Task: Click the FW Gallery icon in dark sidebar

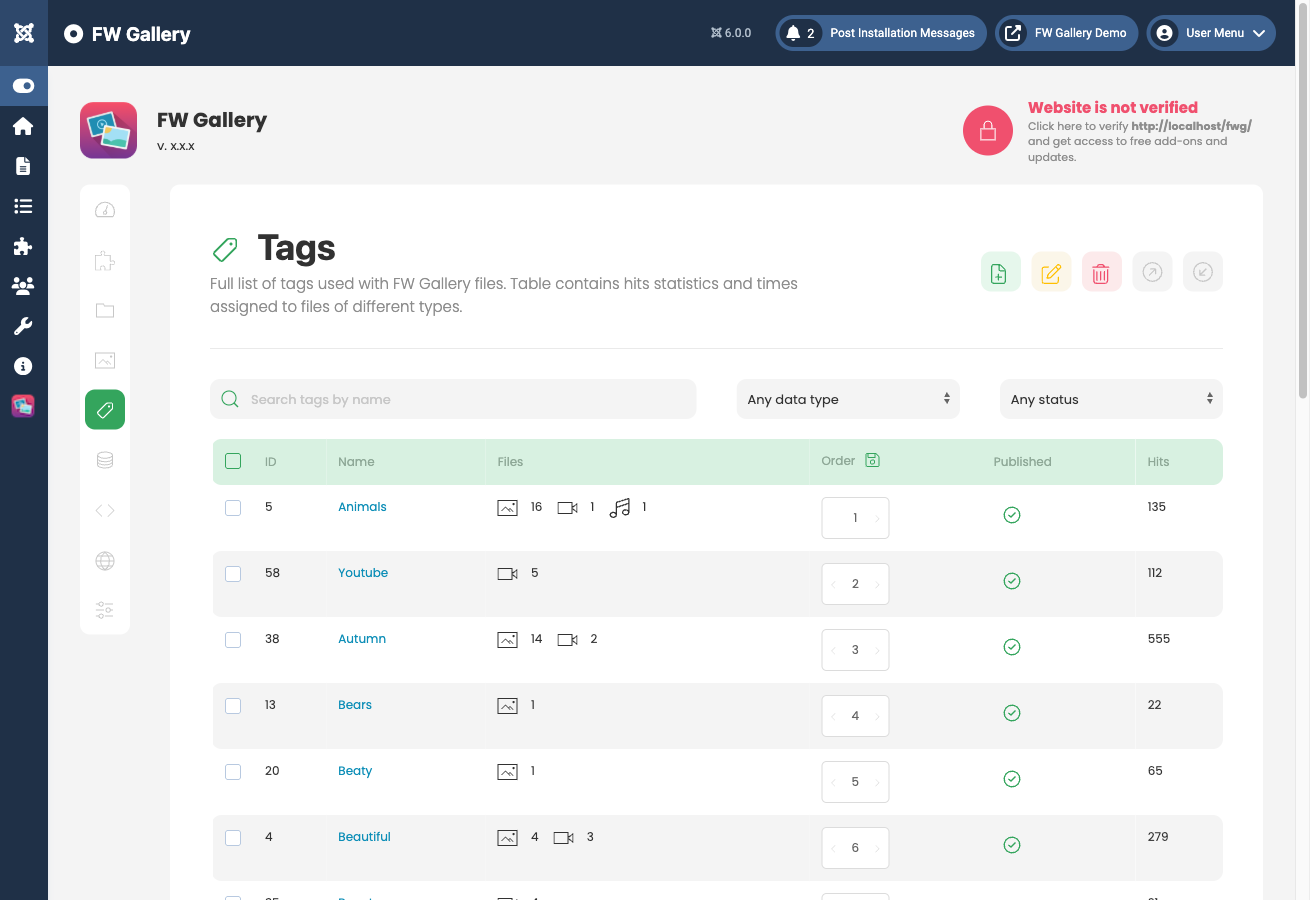Action: [x=23, y=406]
